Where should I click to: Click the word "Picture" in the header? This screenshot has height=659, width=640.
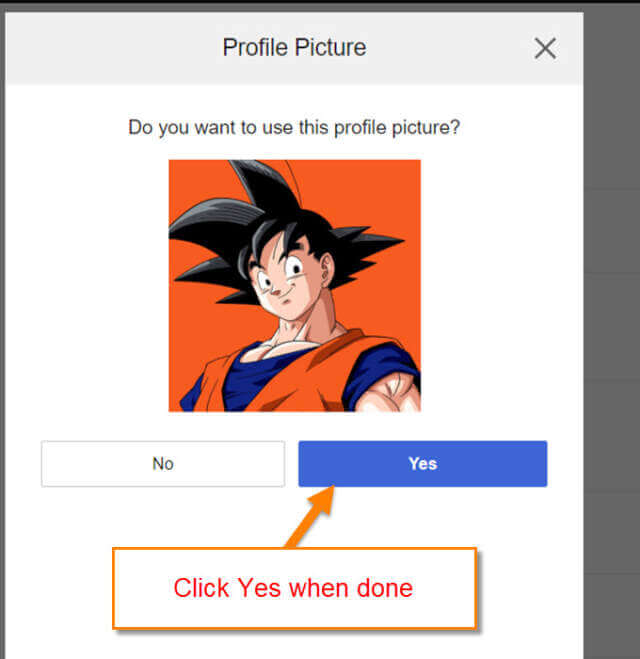tap(330, 47)
